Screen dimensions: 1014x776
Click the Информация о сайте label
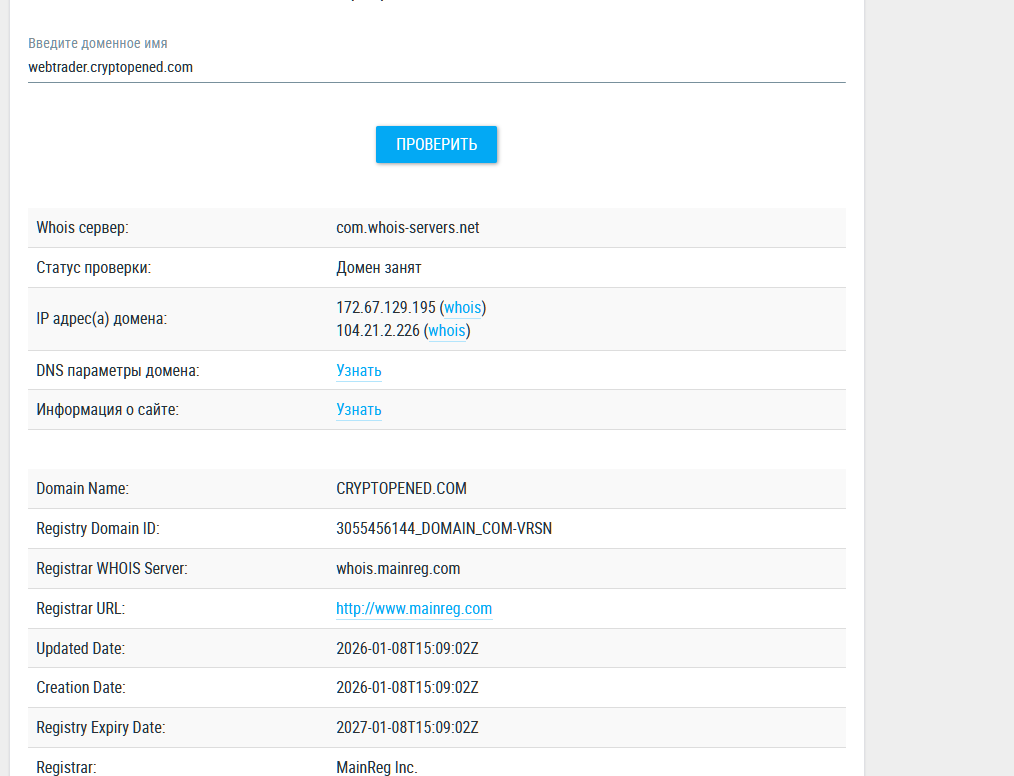(107, 410)
